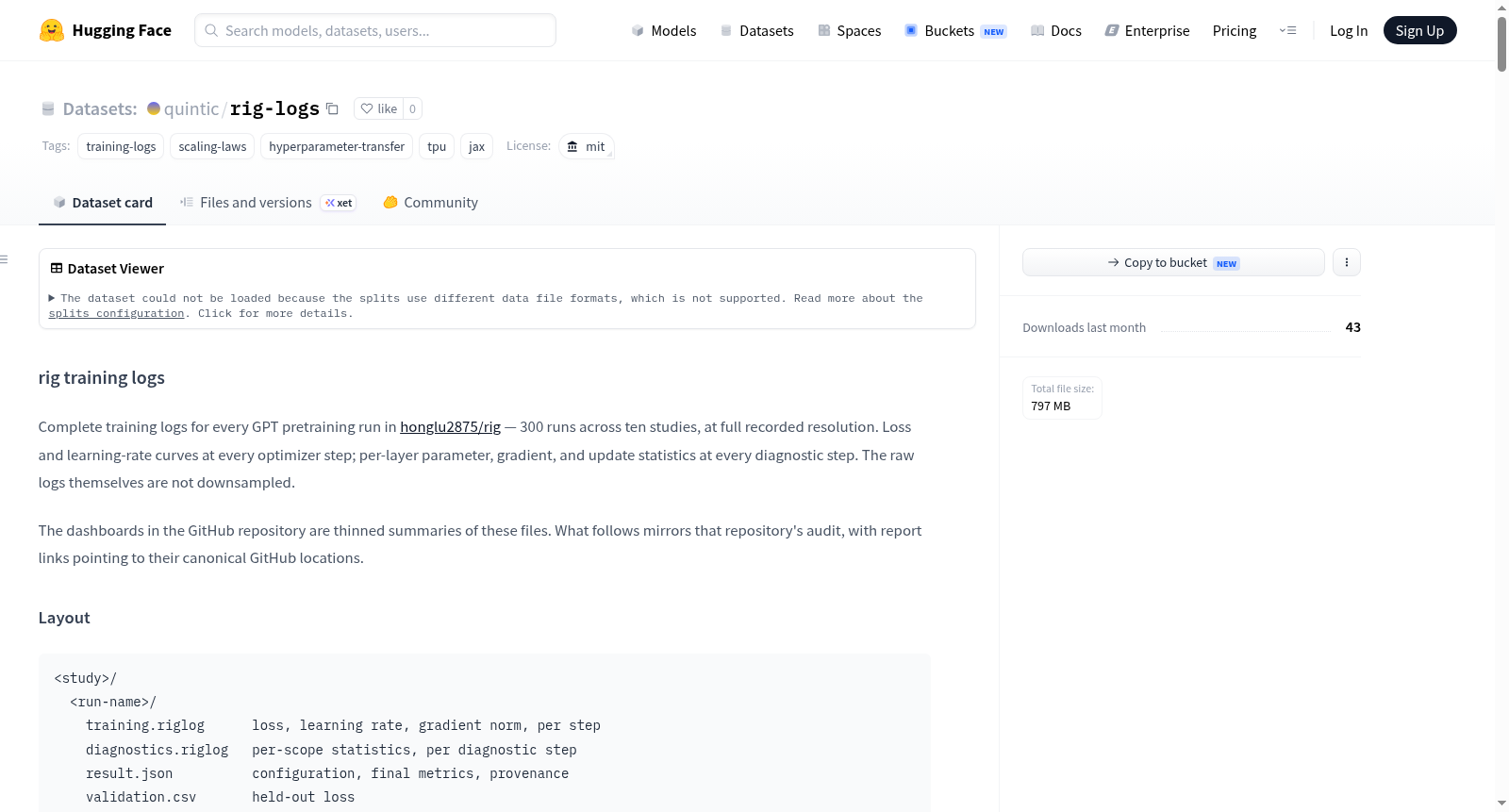Click the Datasets stack icon beside the title

pos(48,108)
